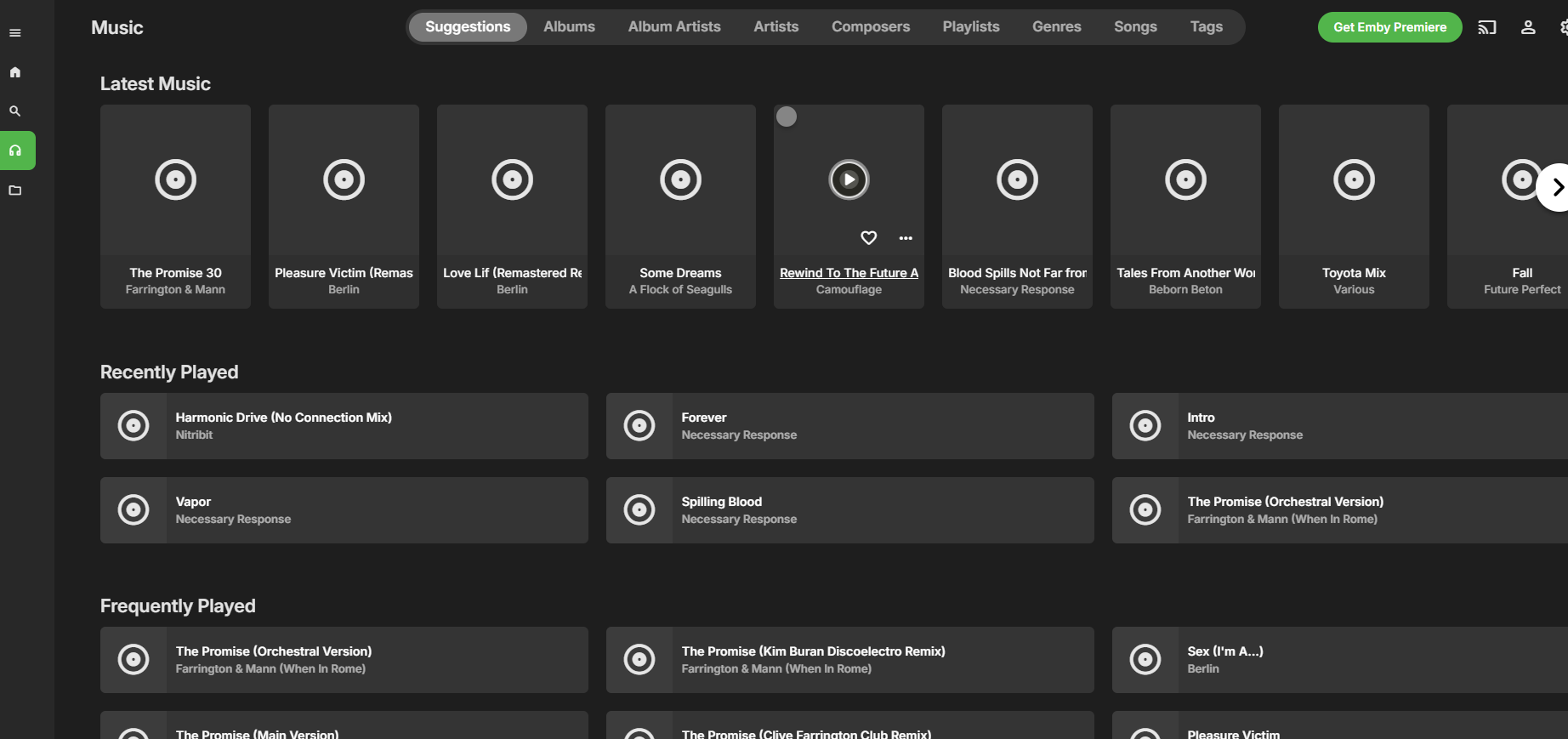Go to Home via sidebar icon
1568x739 pixels.
(14, 72)
